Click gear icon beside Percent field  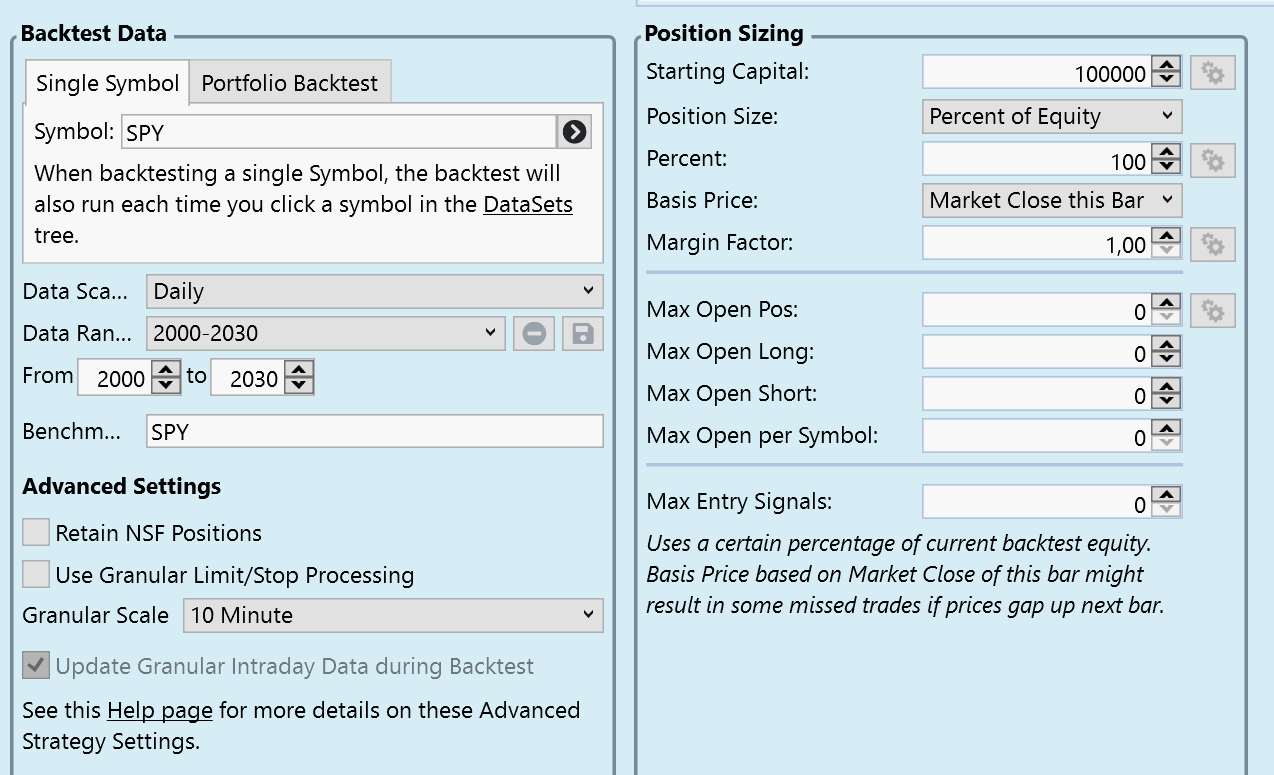point(1213,160)
